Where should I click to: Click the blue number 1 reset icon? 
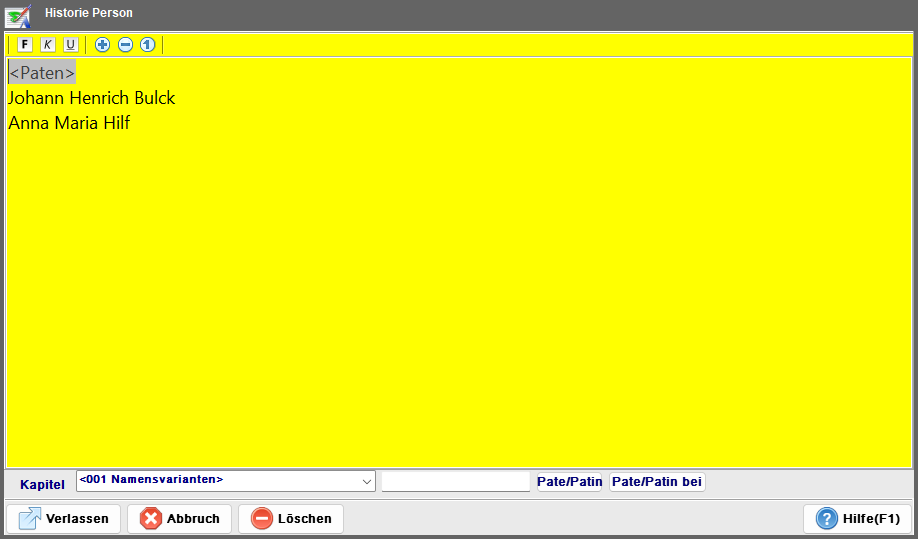click(147, 45)
